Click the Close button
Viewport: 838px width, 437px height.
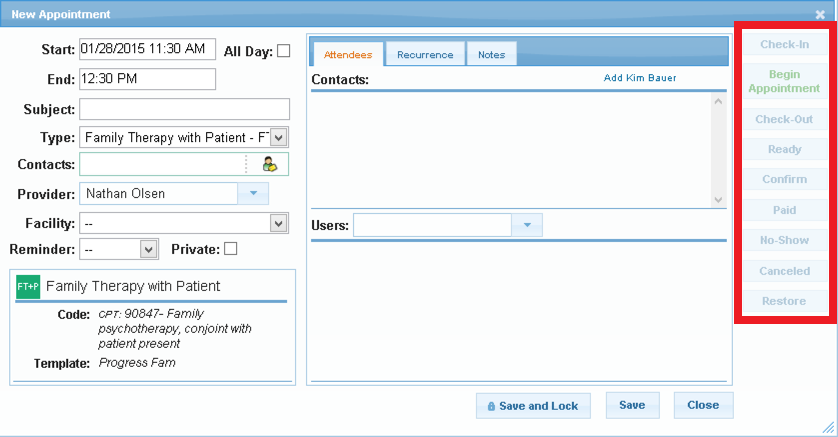(x=703, y=405)
